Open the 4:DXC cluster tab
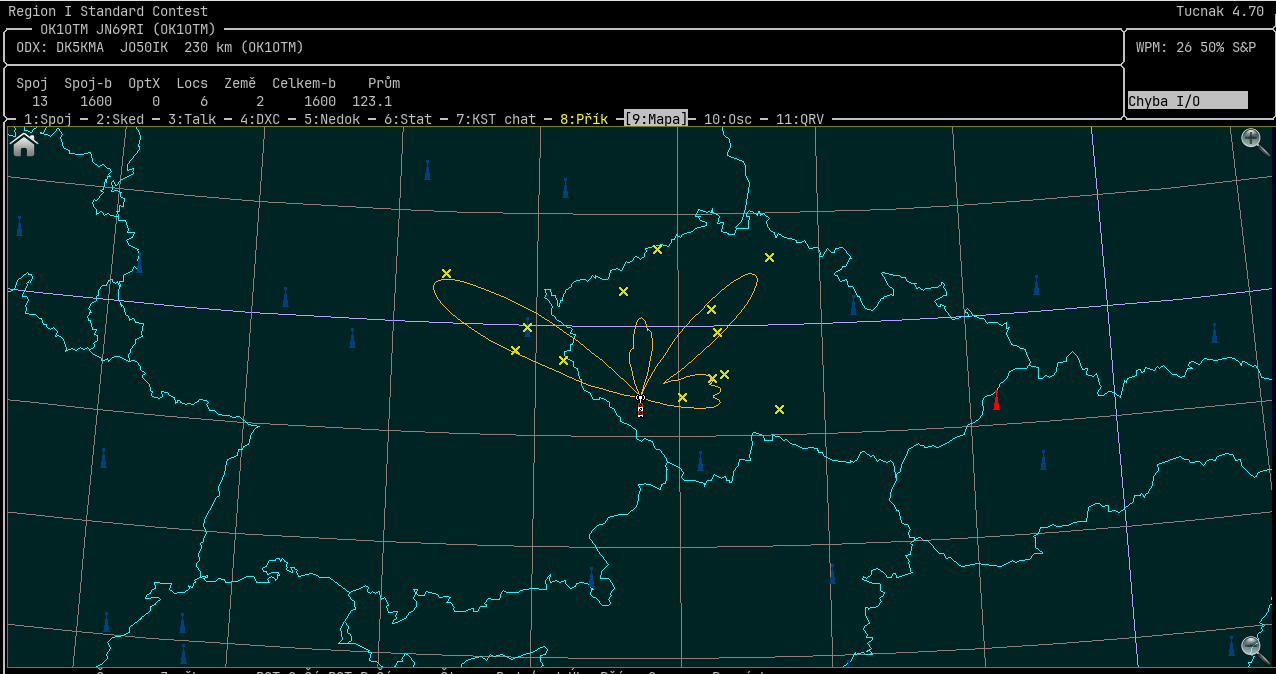Screen dimensions: 1276x674 coord(260,119)
